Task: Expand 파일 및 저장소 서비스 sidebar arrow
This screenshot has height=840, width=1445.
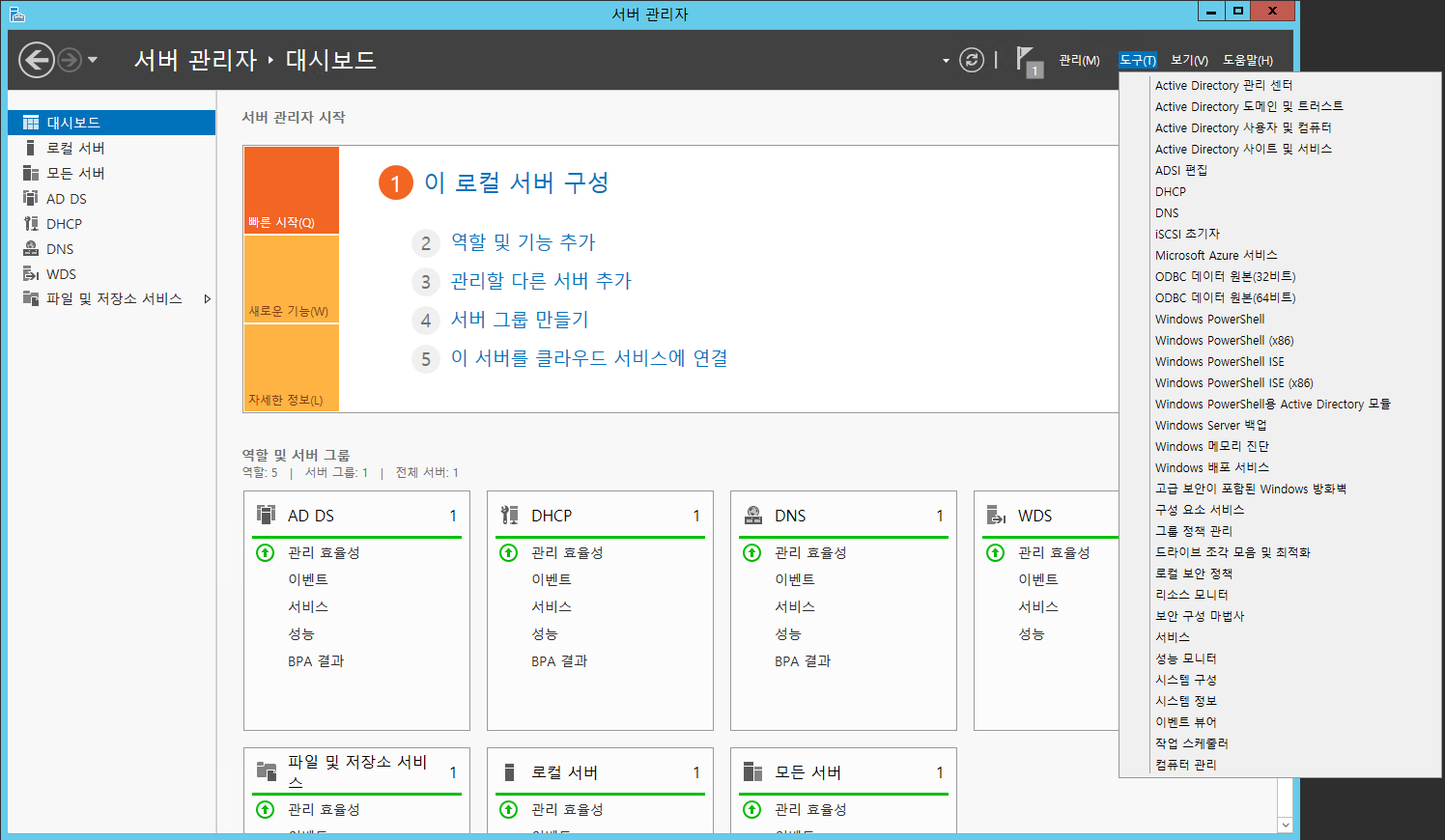Action: coord(207,299)
